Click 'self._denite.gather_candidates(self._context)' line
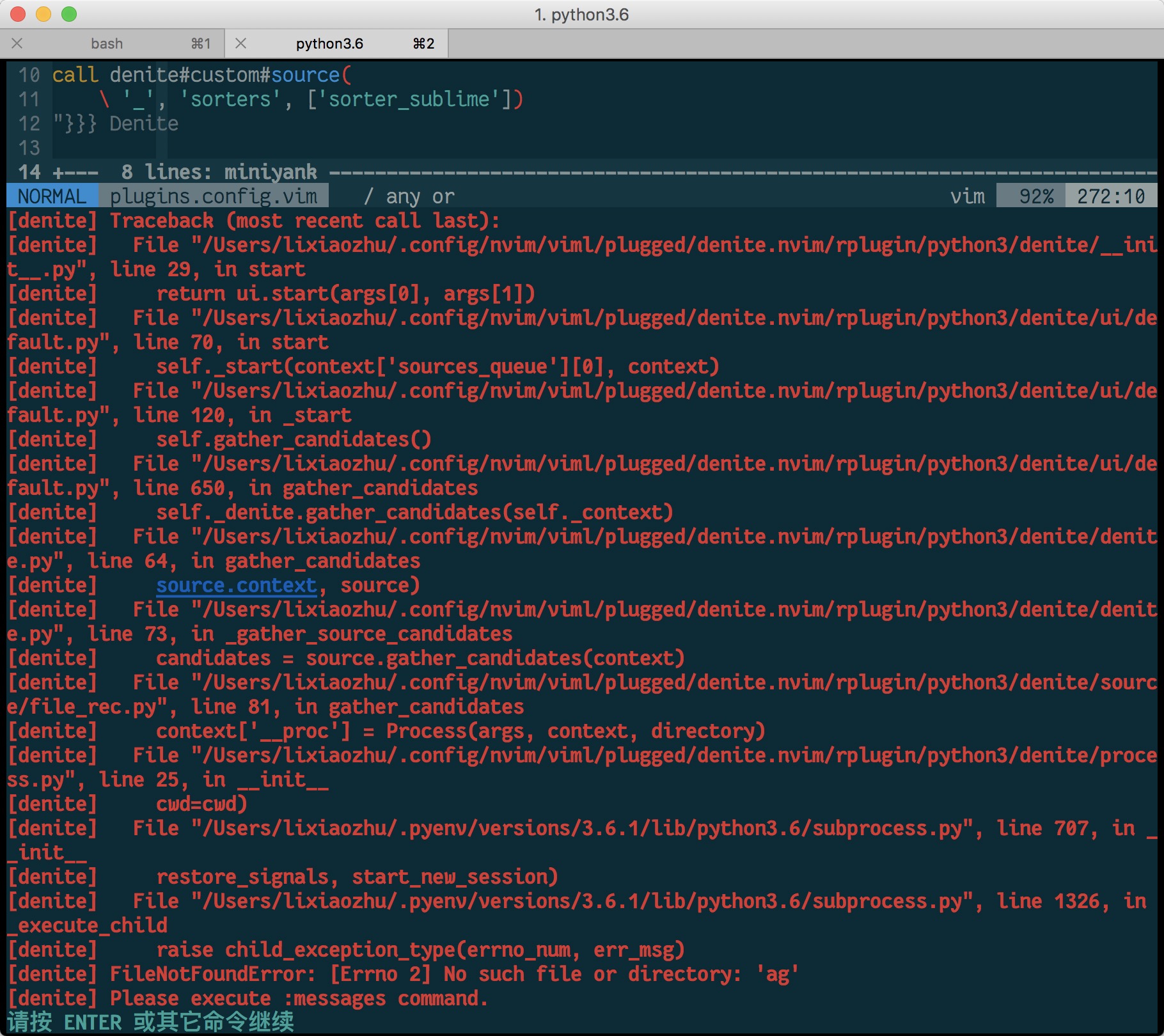The width and height of the screenshot is (1164, 1036). point(415,513)
